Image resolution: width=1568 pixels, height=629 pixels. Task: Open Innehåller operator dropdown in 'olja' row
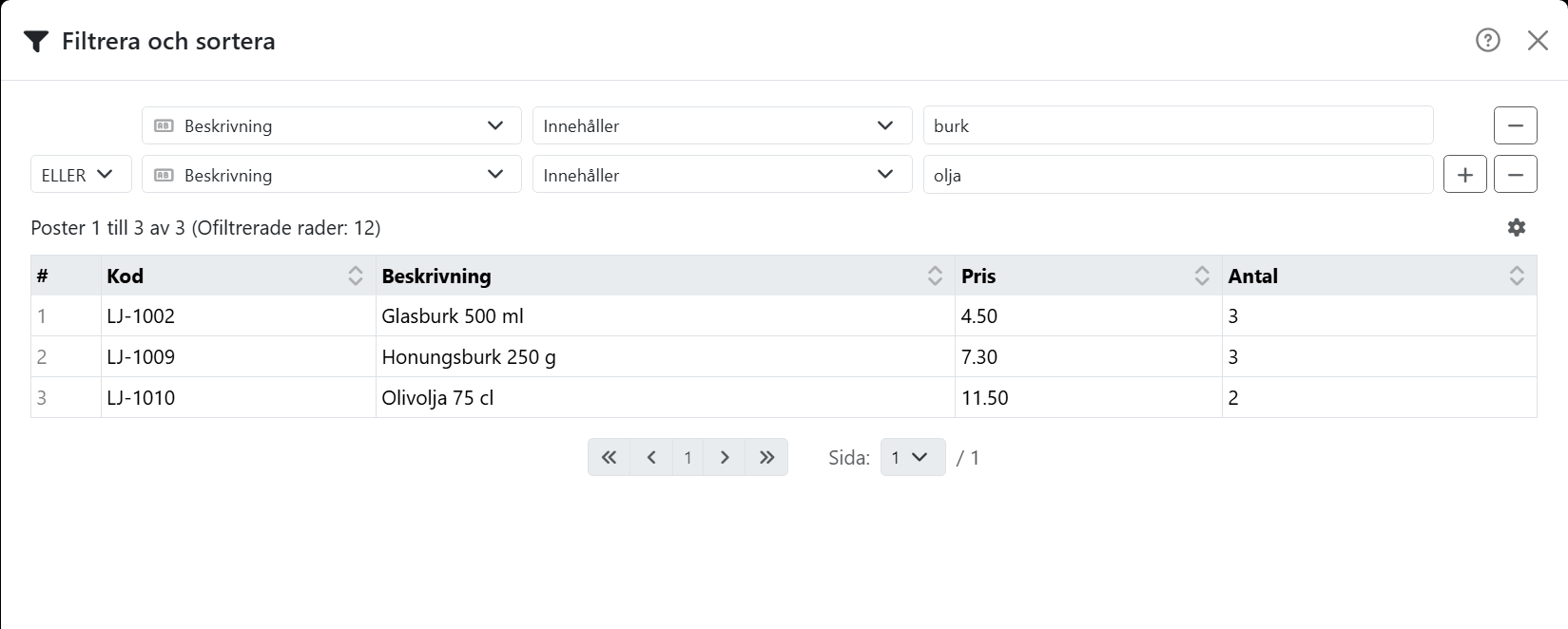click(722, 175)
